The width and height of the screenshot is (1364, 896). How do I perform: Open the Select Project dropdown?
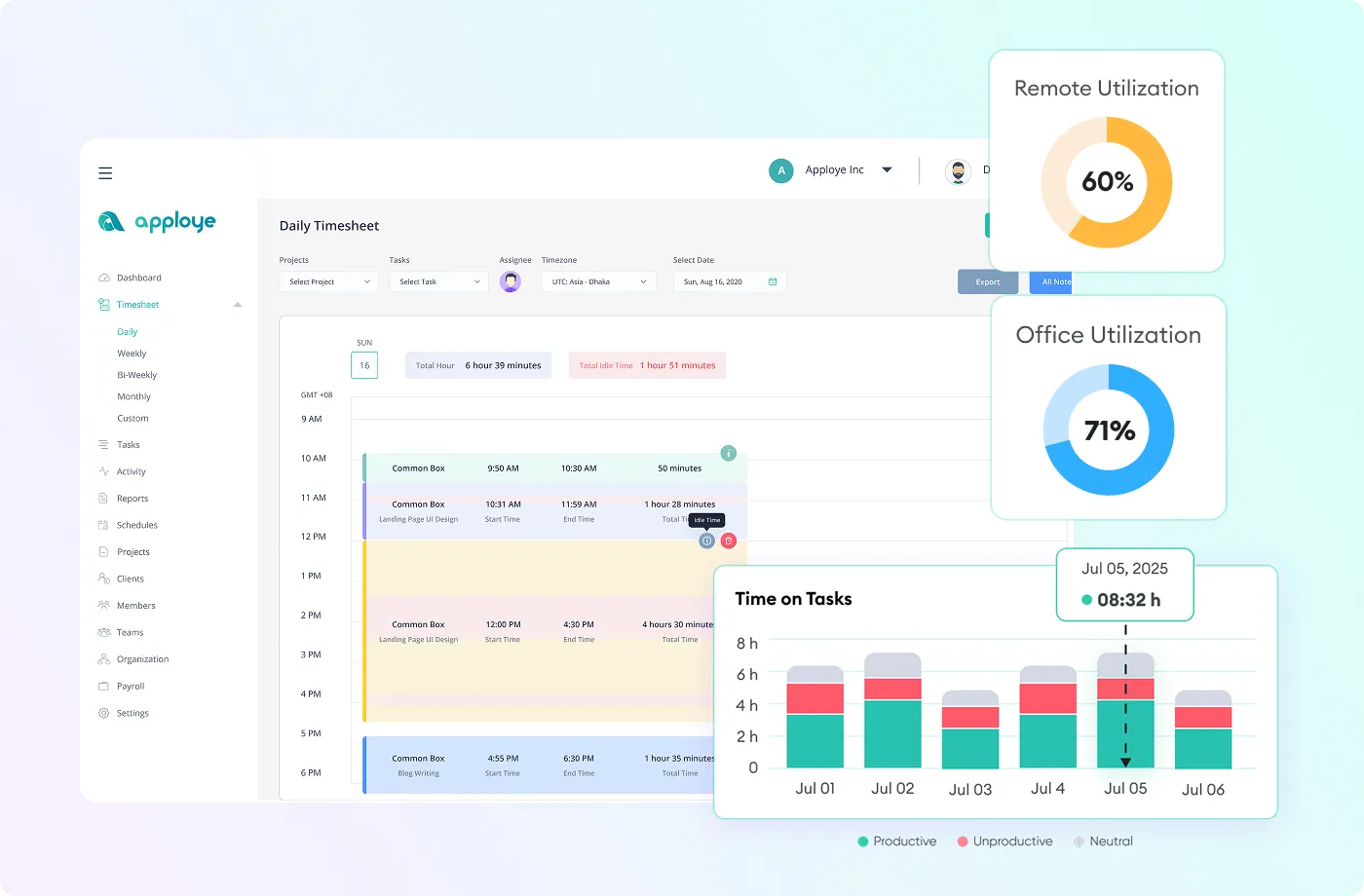(x=329, y=281)
